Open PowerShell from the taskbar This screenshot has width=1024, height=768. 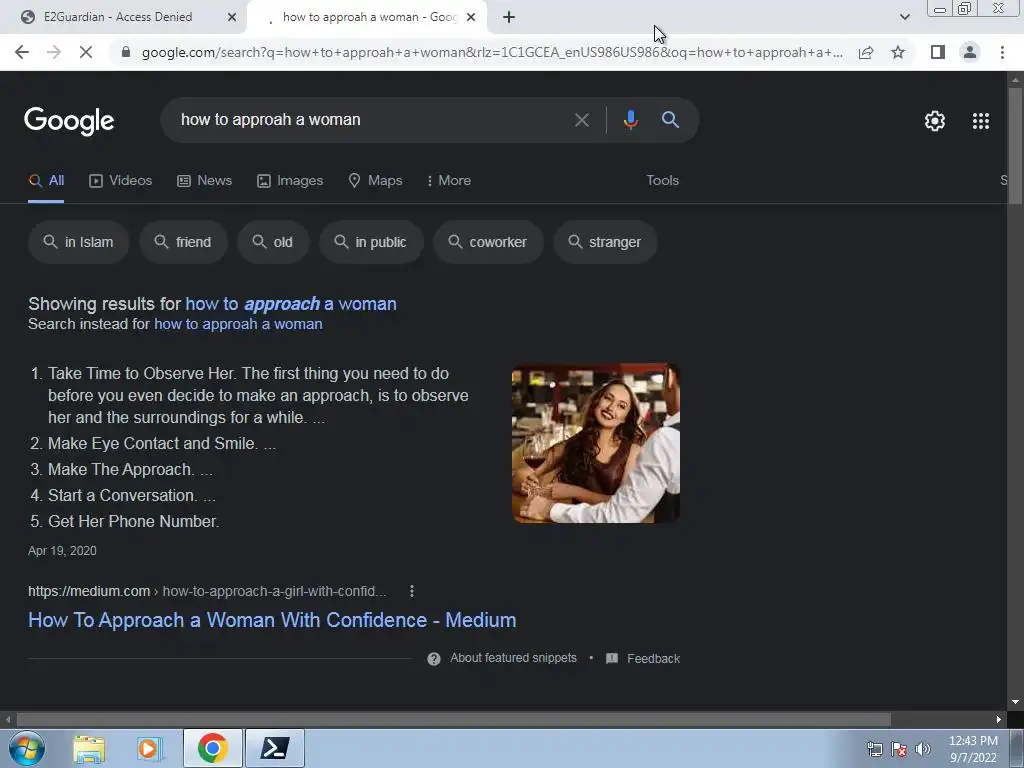274,748
